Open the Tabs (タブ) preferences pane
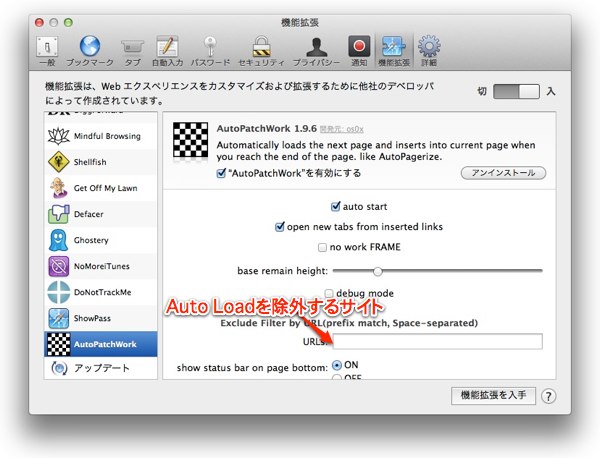The width and height of the screenshot is (600, 458). [x=132, y=51]
